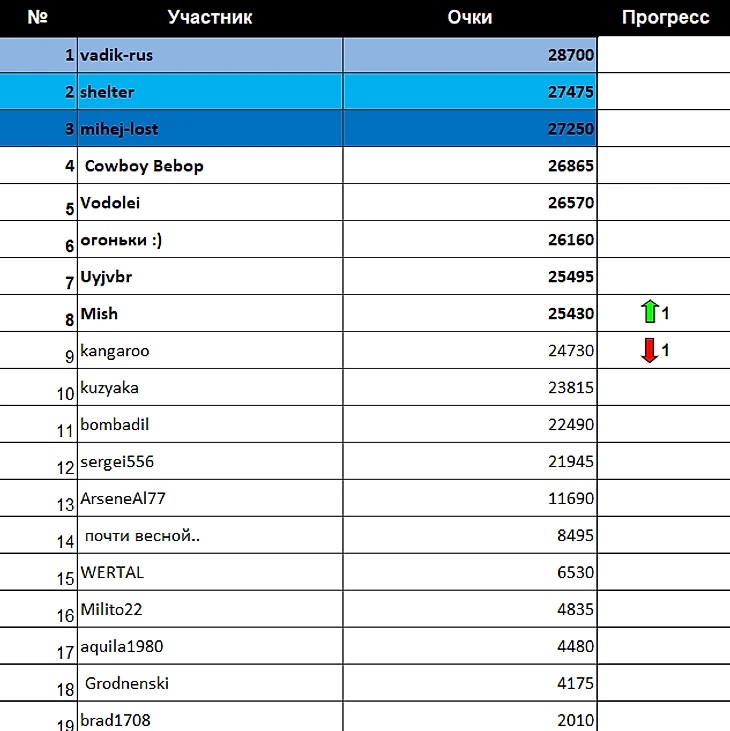
Task: Click the mihej-lost name cell
Action: [x=210, y=129]
